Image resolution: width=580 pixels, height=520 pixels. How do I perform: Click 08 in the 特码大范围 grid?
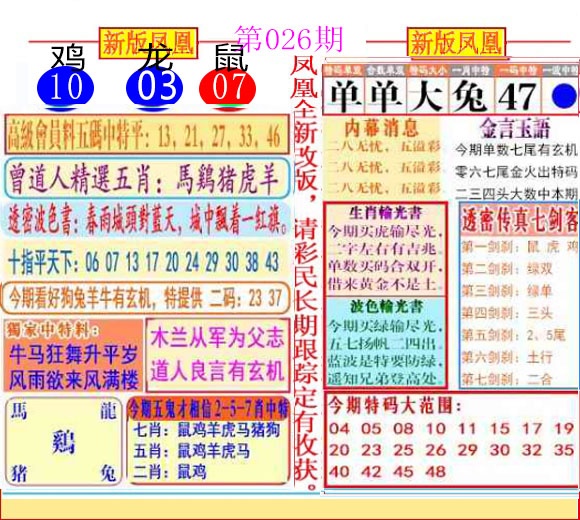[x=403, y=429]
